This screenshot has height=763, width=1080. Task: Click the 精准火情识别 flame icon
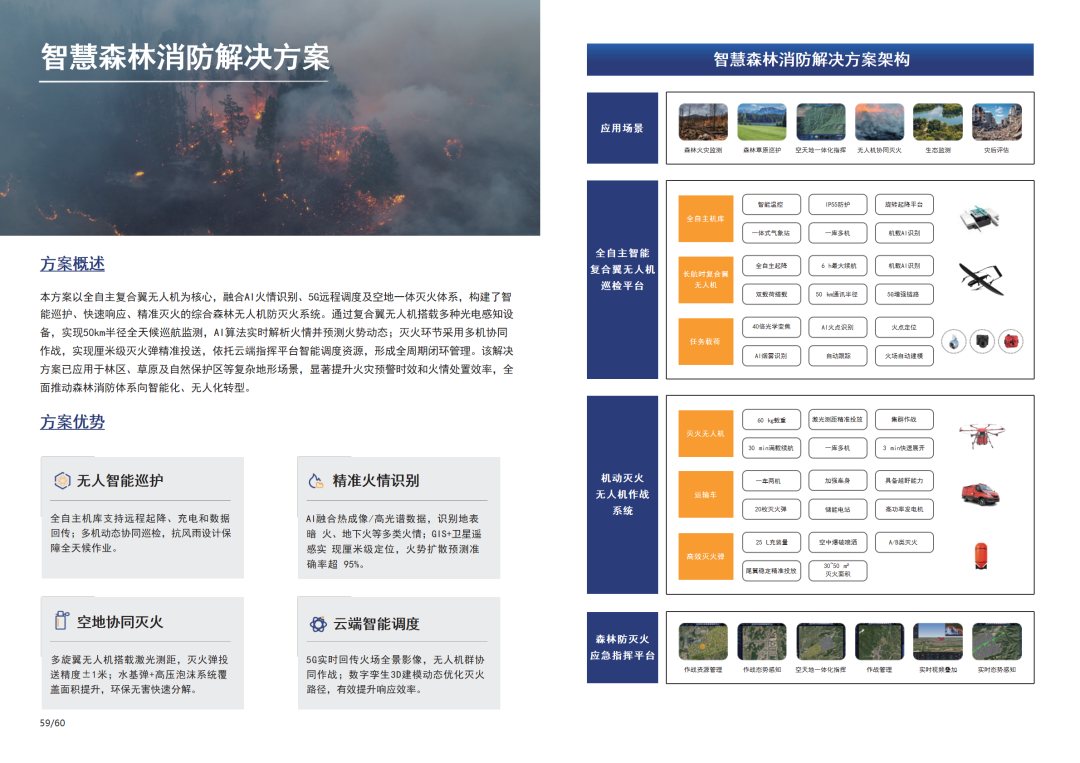pyautogui.click(x=317, y=481)
